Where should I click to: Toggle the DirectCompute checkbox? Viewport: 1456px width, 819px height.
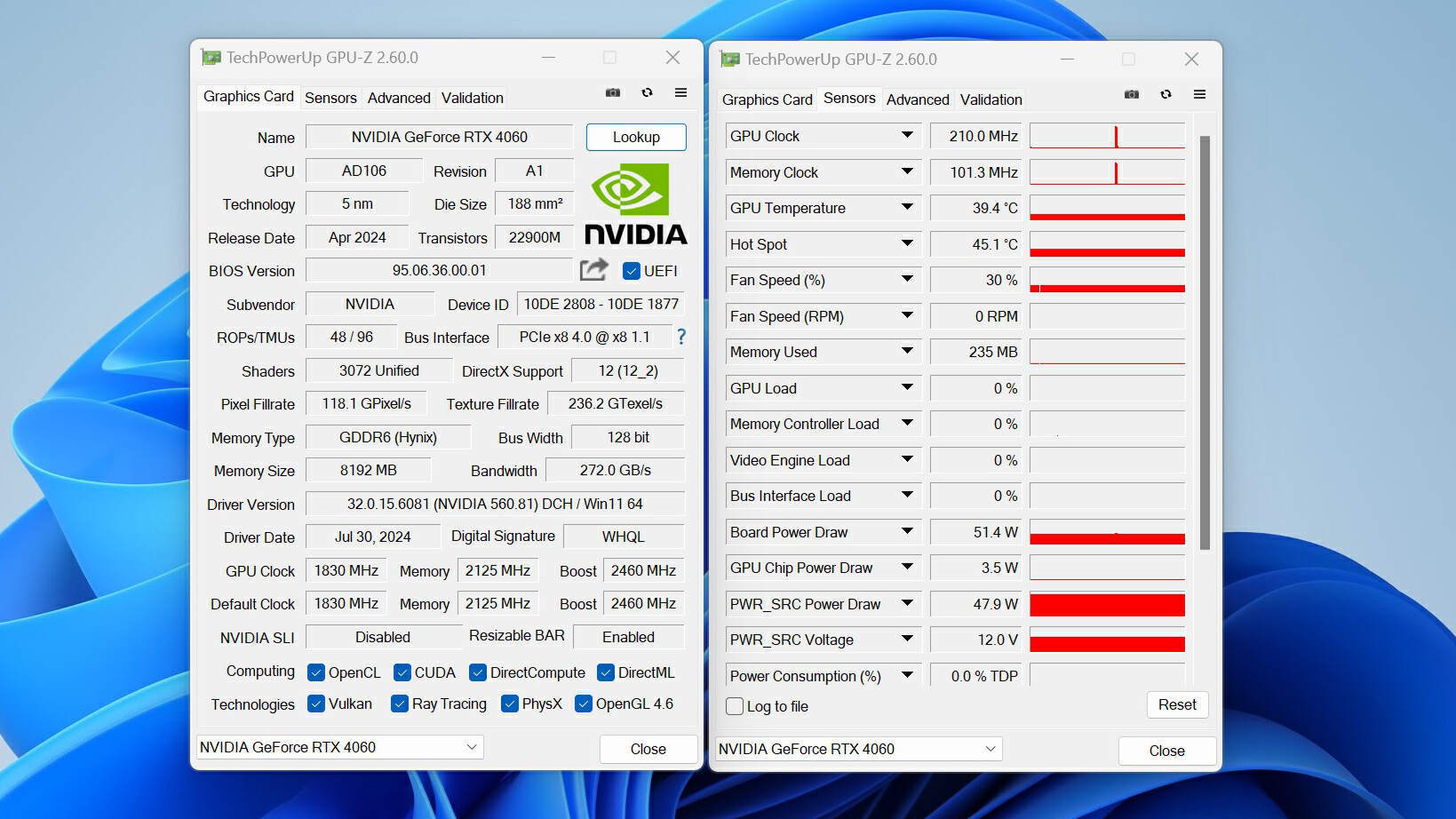(478, 672)
